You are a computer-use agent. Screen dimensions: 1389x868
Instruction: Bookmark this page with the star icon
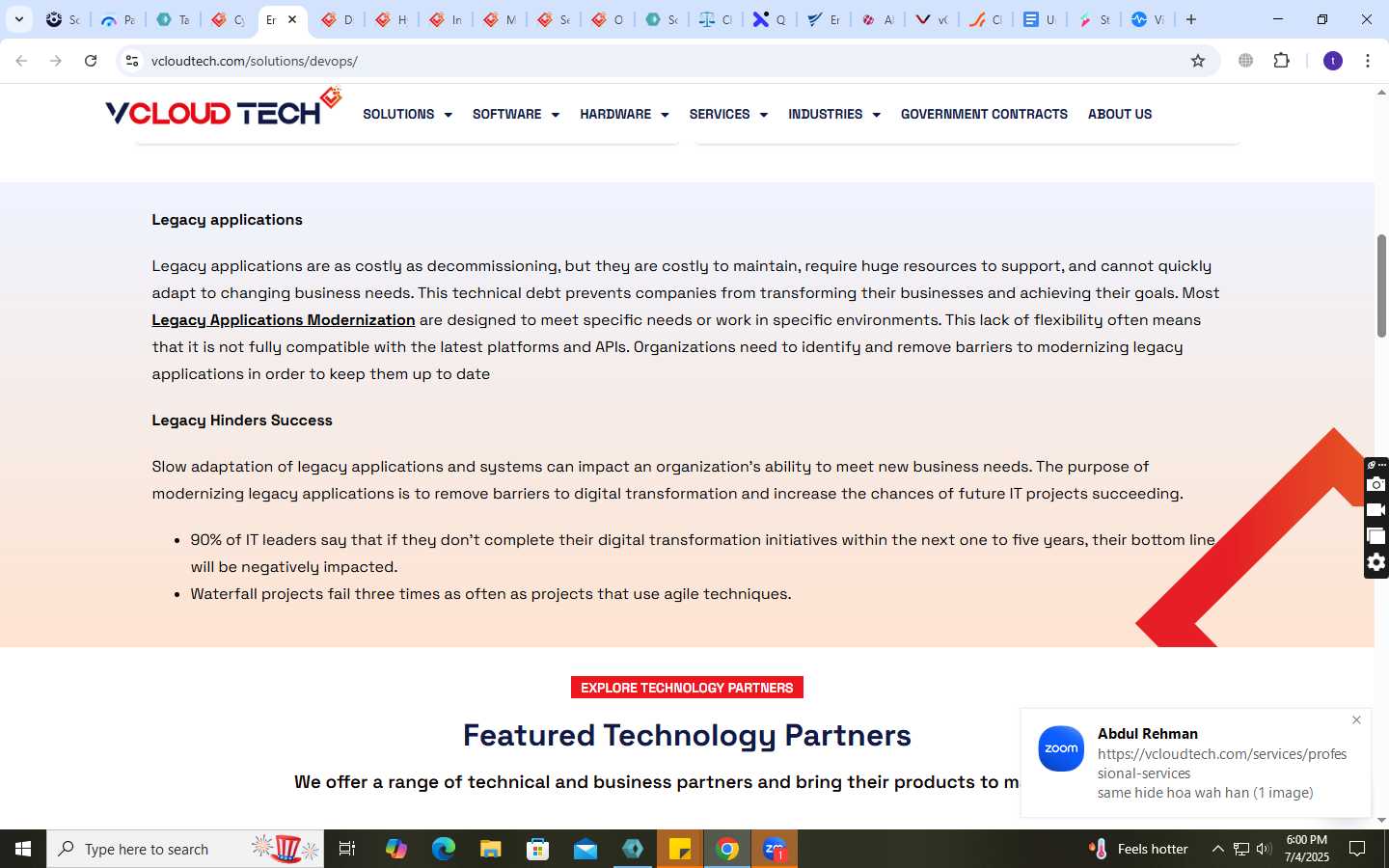[x=1198, y=61]
